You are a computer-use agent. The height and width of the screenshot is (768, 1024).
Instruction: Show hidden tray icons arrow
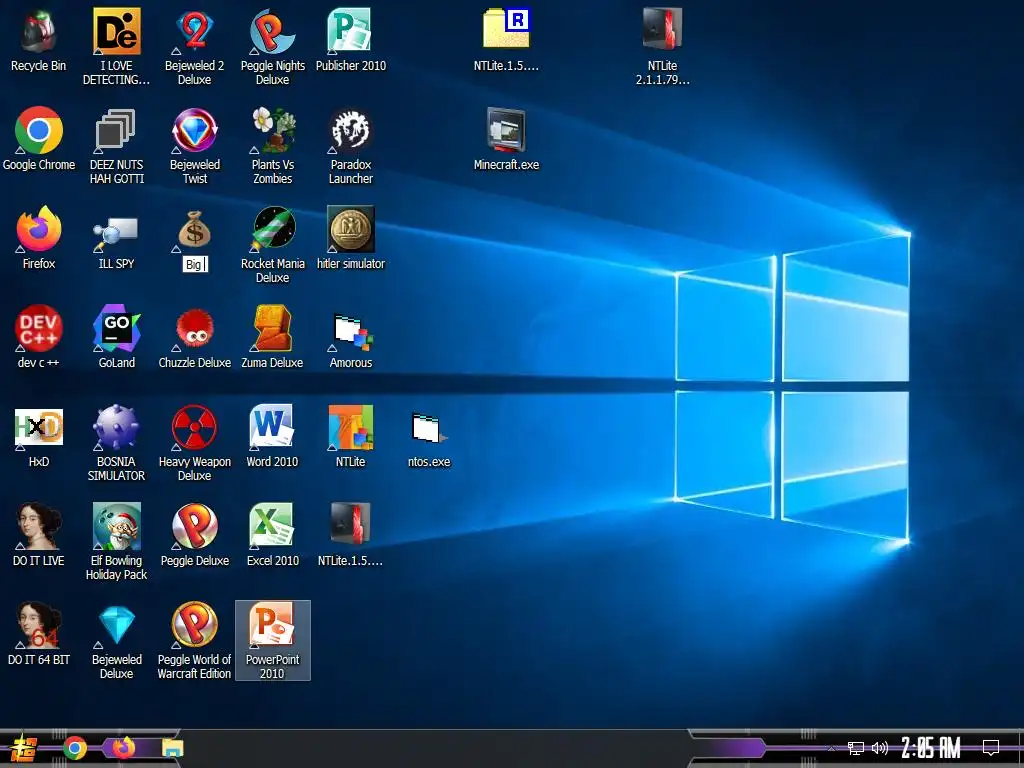831,748
